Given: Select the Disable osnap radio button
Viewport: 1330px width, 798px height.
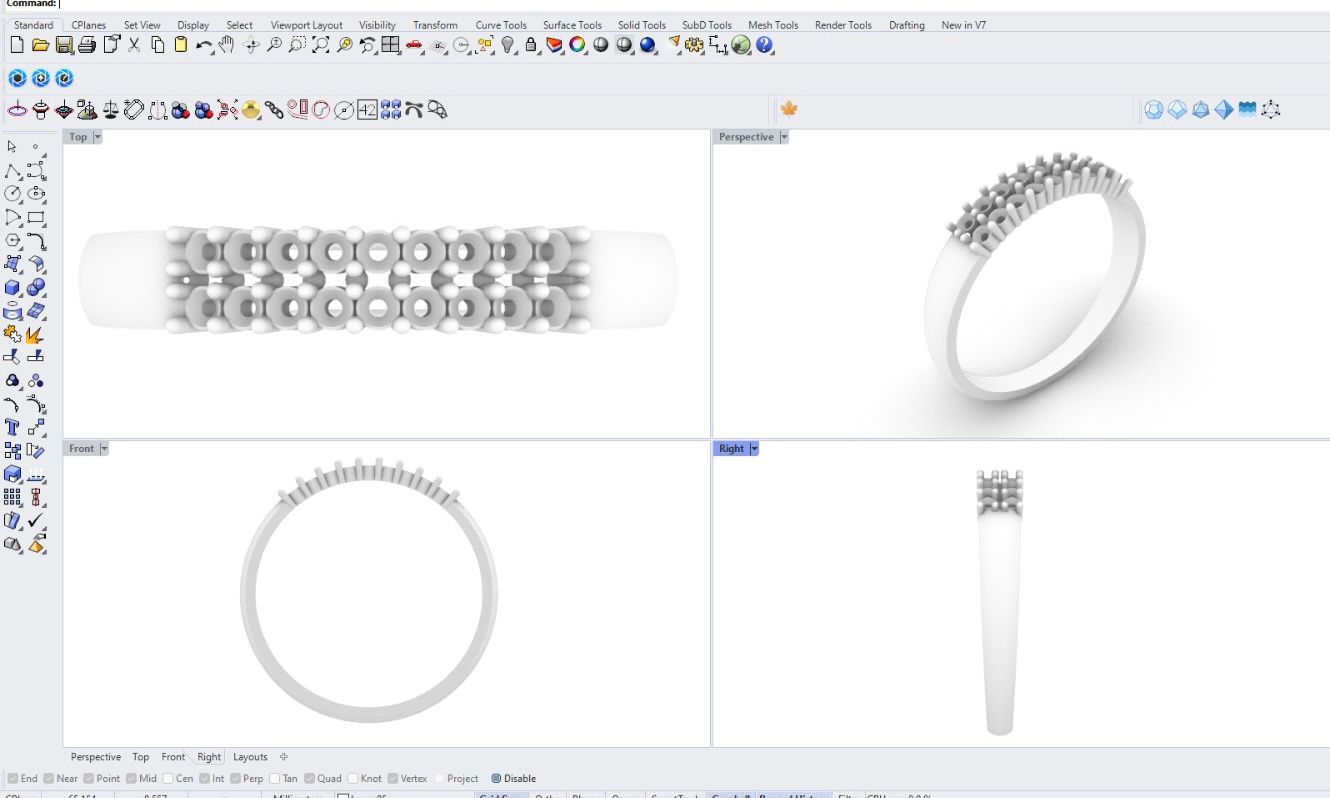Looking at the screenshot, I should tap(496, 778).
